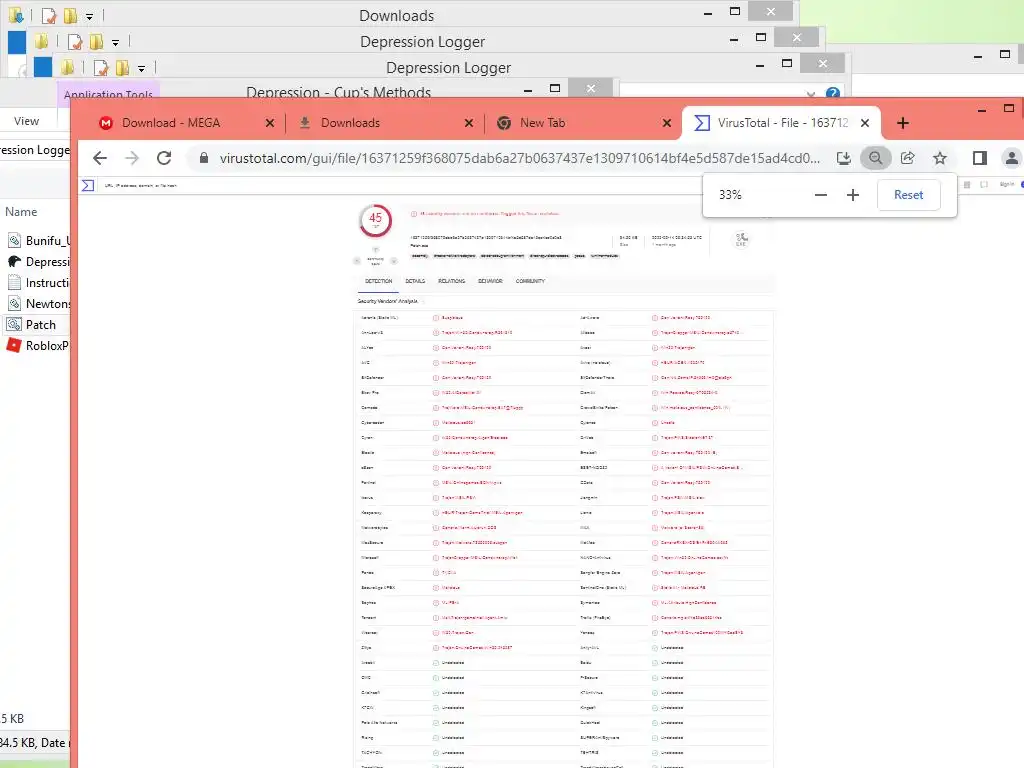This screenshot has height=768, width=1024.
Task: Click the MEGA favicon on first tab
Action: [x=106, y=123]
